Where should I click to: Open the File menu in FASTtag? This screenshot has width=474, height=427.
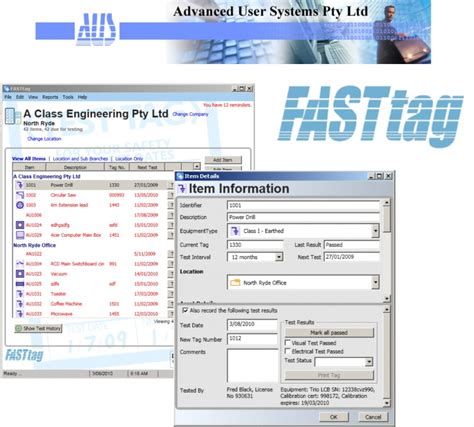(x=8, y=97)
